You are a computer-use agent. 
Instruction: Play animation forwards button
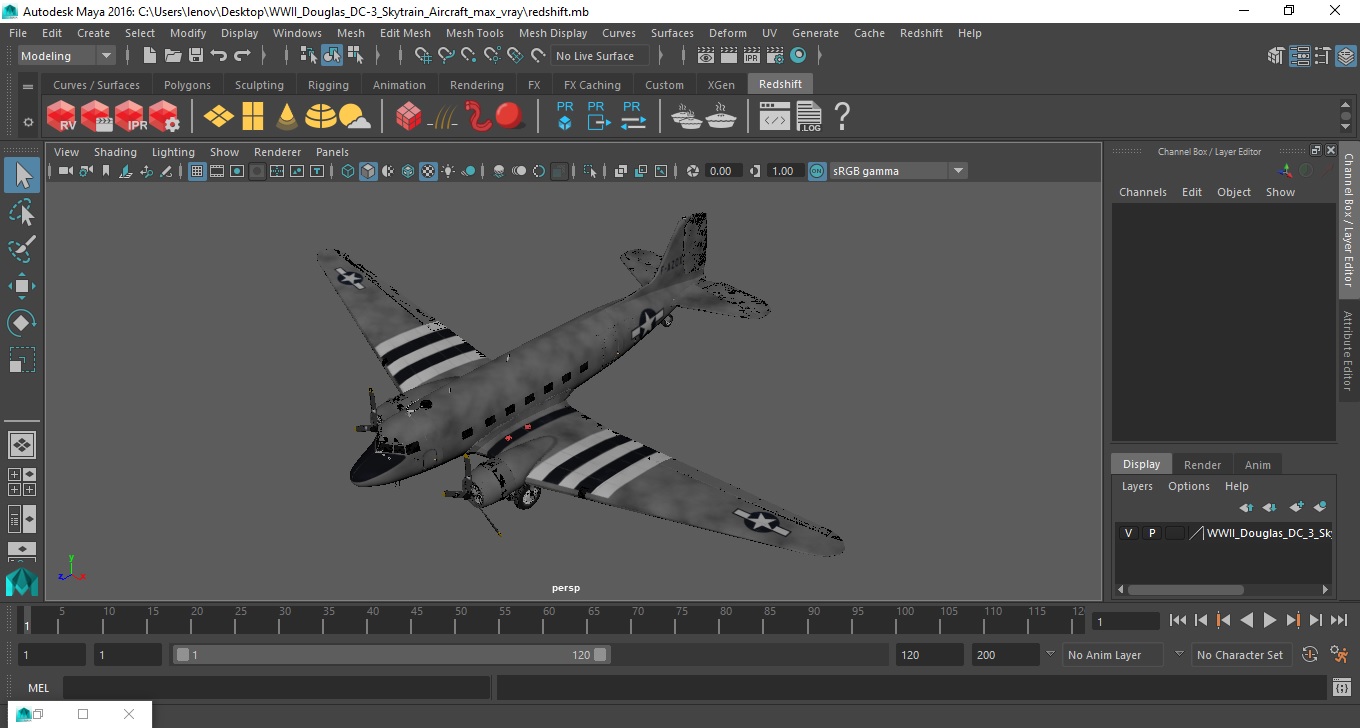[x=1269, y=620]
